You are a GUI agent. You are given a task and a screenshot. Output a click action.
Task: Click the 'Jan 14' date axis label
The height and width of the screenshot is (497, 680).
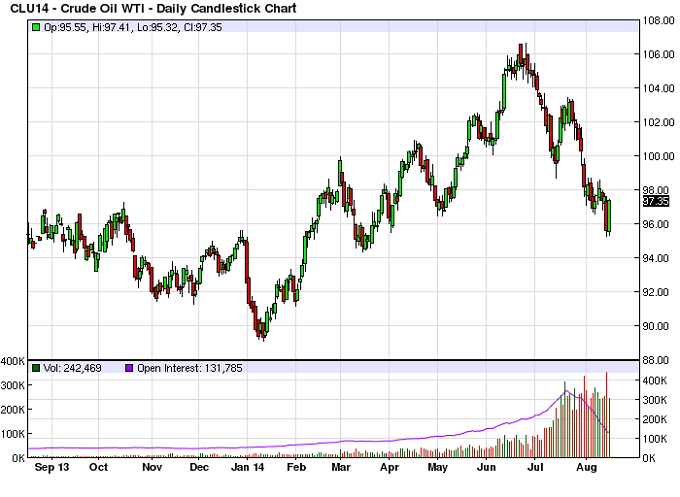click(247, 467)
